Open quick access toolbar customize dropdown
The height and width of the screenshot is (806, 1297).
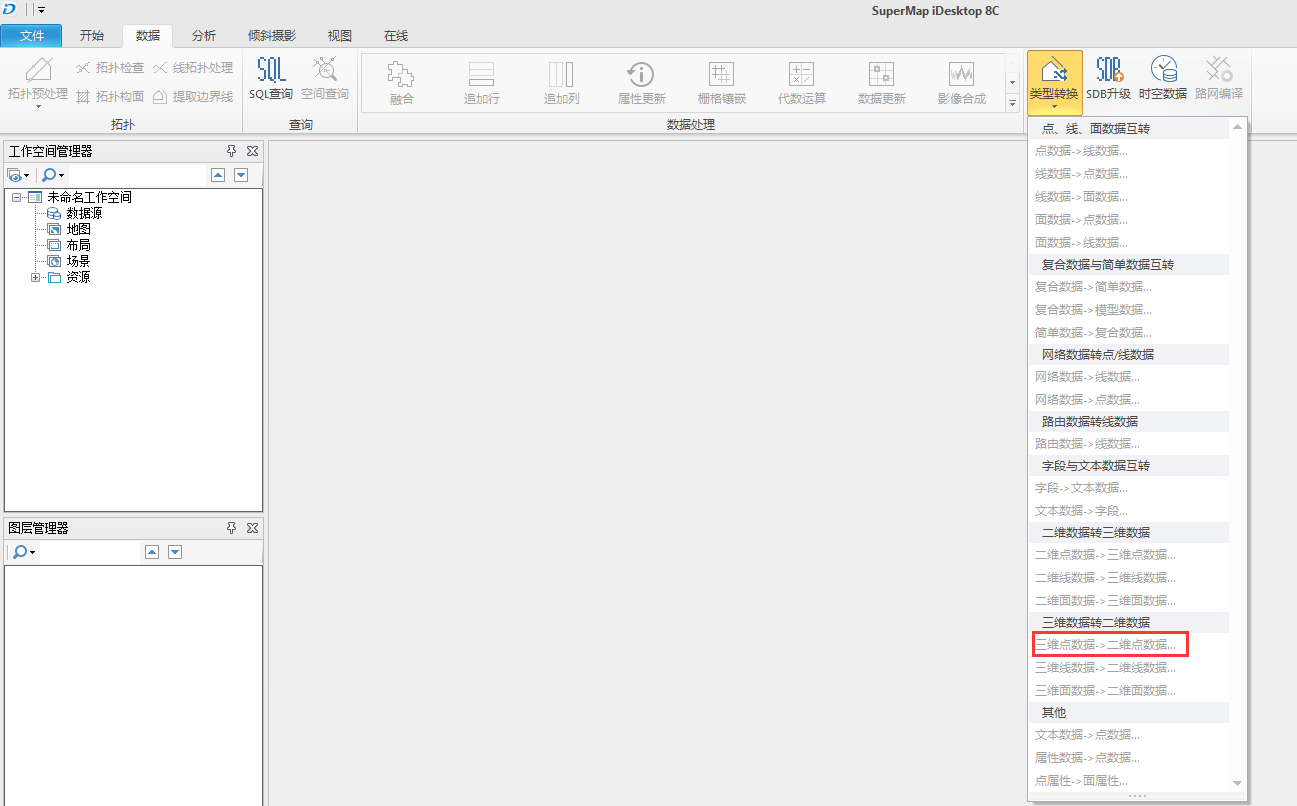pos(41,10)
